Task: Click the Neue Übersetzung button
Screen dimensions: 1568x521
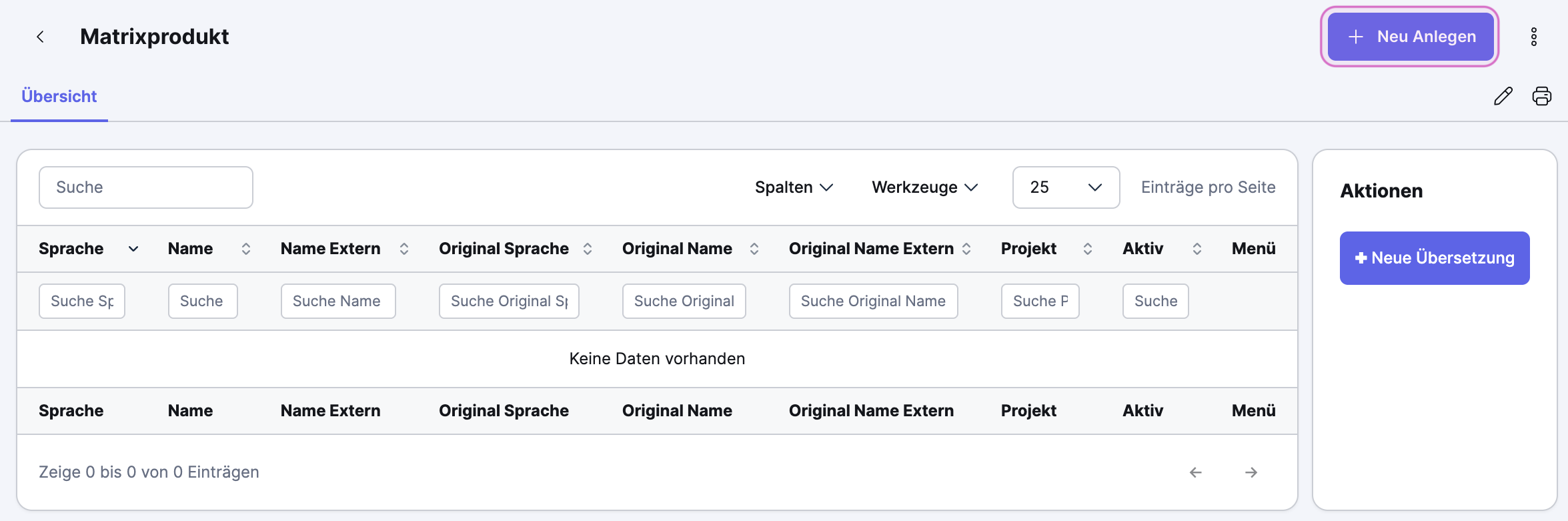Action: [1435, 258]
